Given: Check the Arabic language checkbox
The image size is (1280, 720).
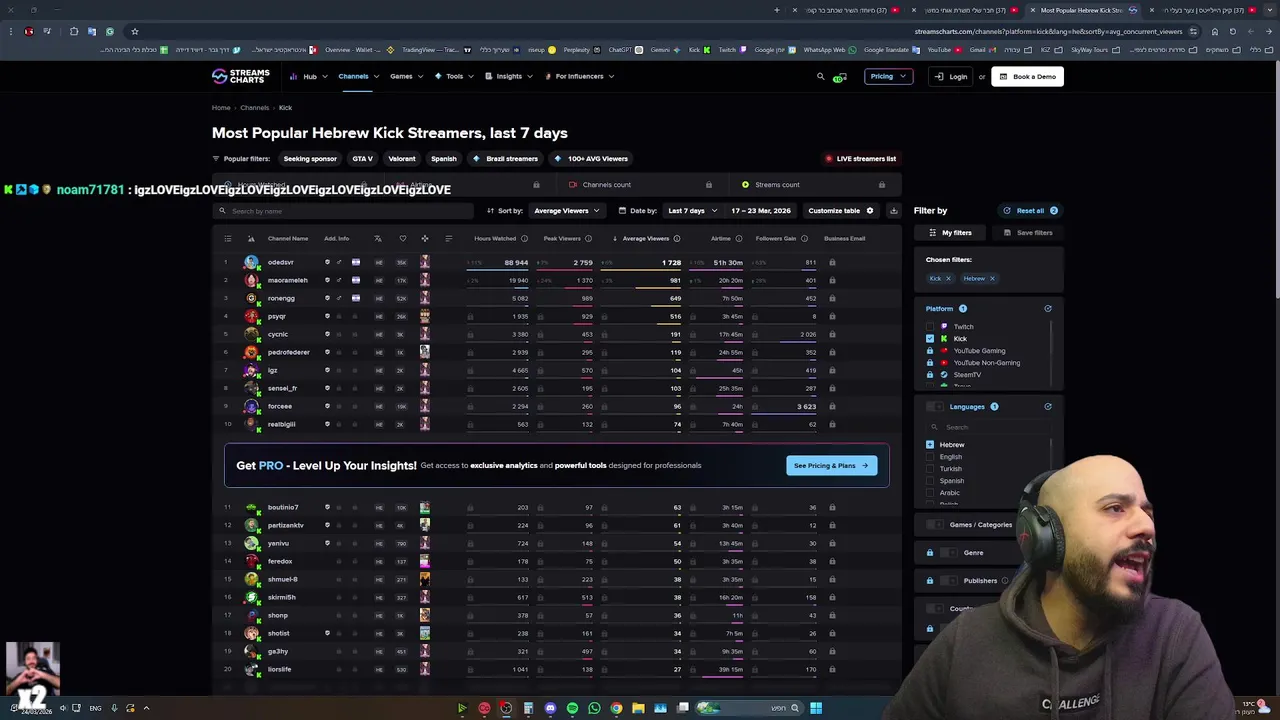Looking at the screenshot, I should 930,493.
